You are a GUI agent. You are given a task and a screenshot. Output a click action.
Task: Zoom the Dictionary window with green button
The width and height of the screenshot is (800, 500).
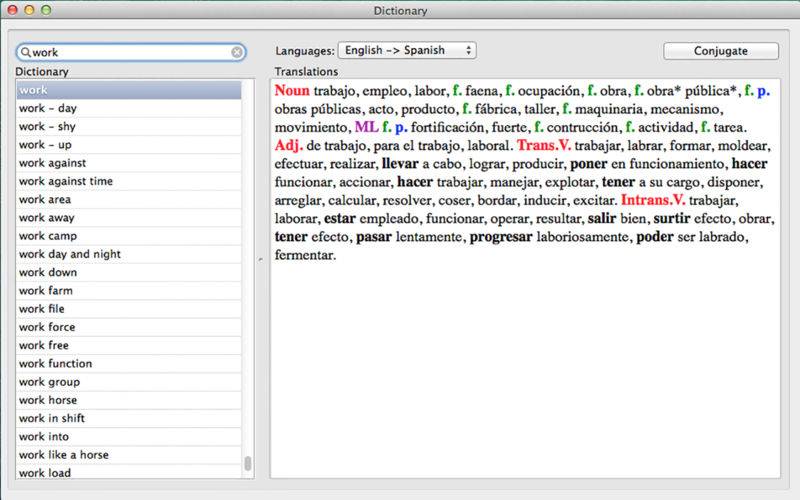pyautogui.click(x=46, y=10)
